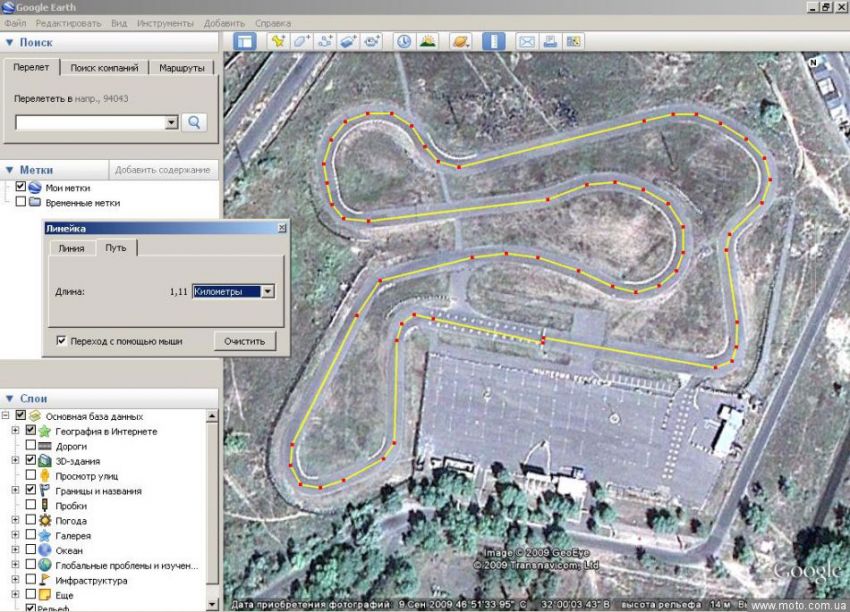This screenshot has width=850, height=612.
Task: Switch planets with the Saturn icon
Action: click(x=461, y=42)
